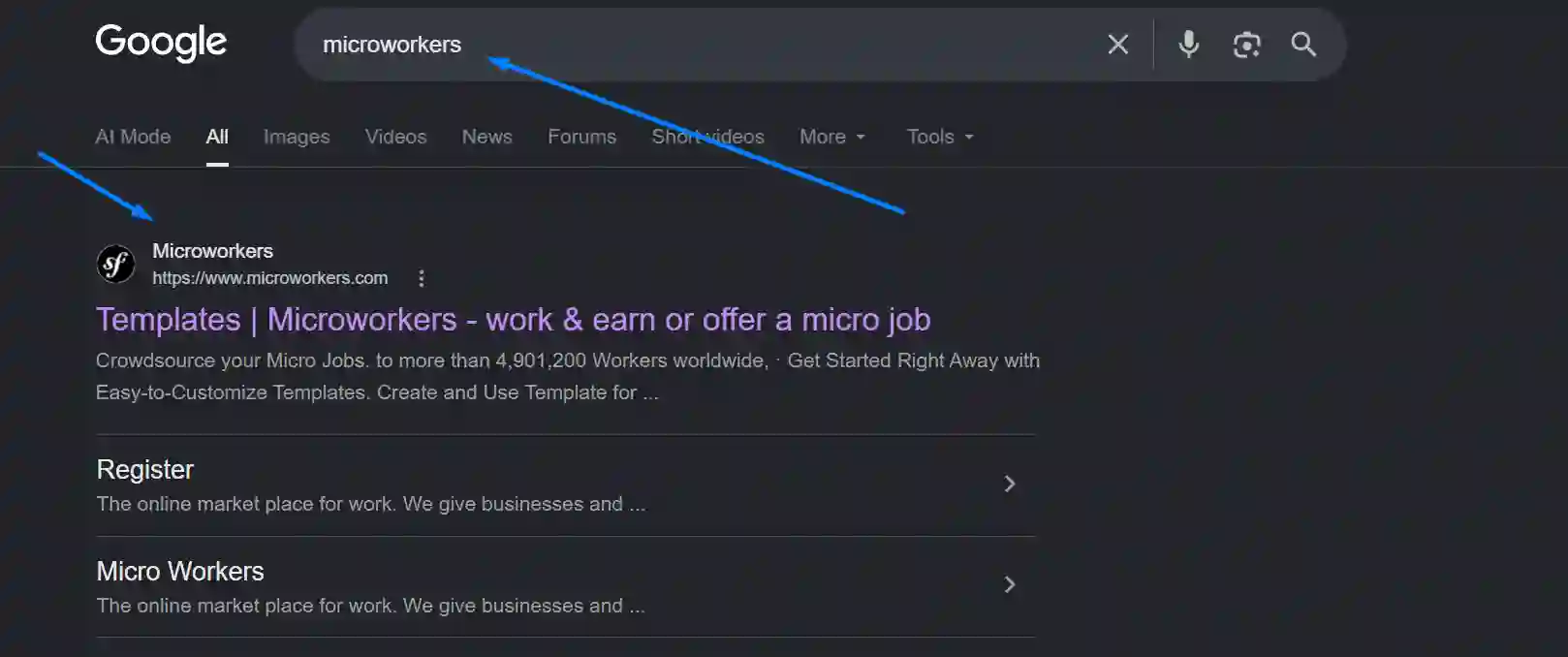The height and width of the screenshot is (657, 1568).
Task: Click the Register description 'The online market place'
Action: point(370,504)
